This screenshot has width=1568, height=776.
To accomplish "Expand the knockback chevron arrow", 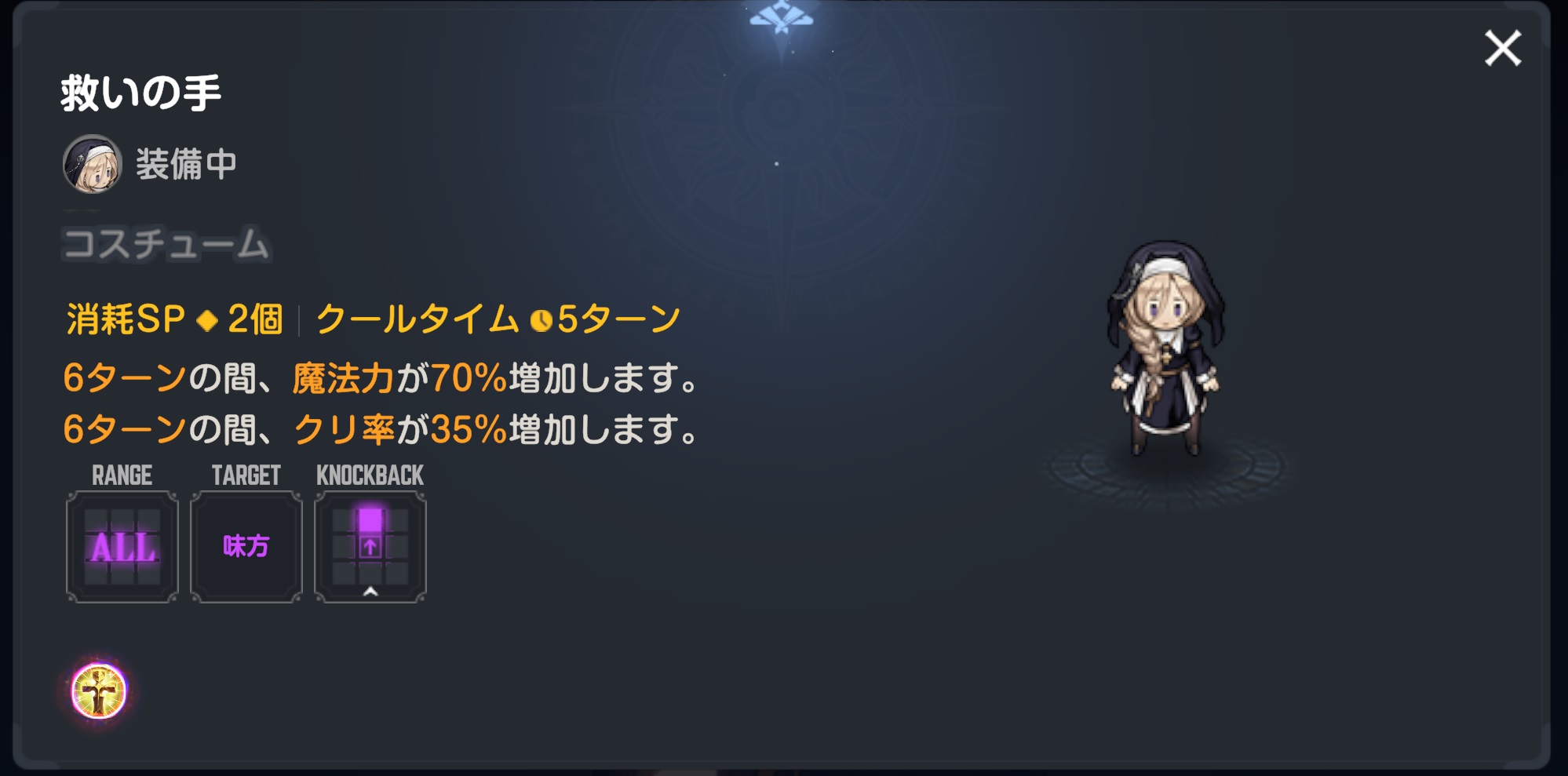I will (x=370, y=592).
